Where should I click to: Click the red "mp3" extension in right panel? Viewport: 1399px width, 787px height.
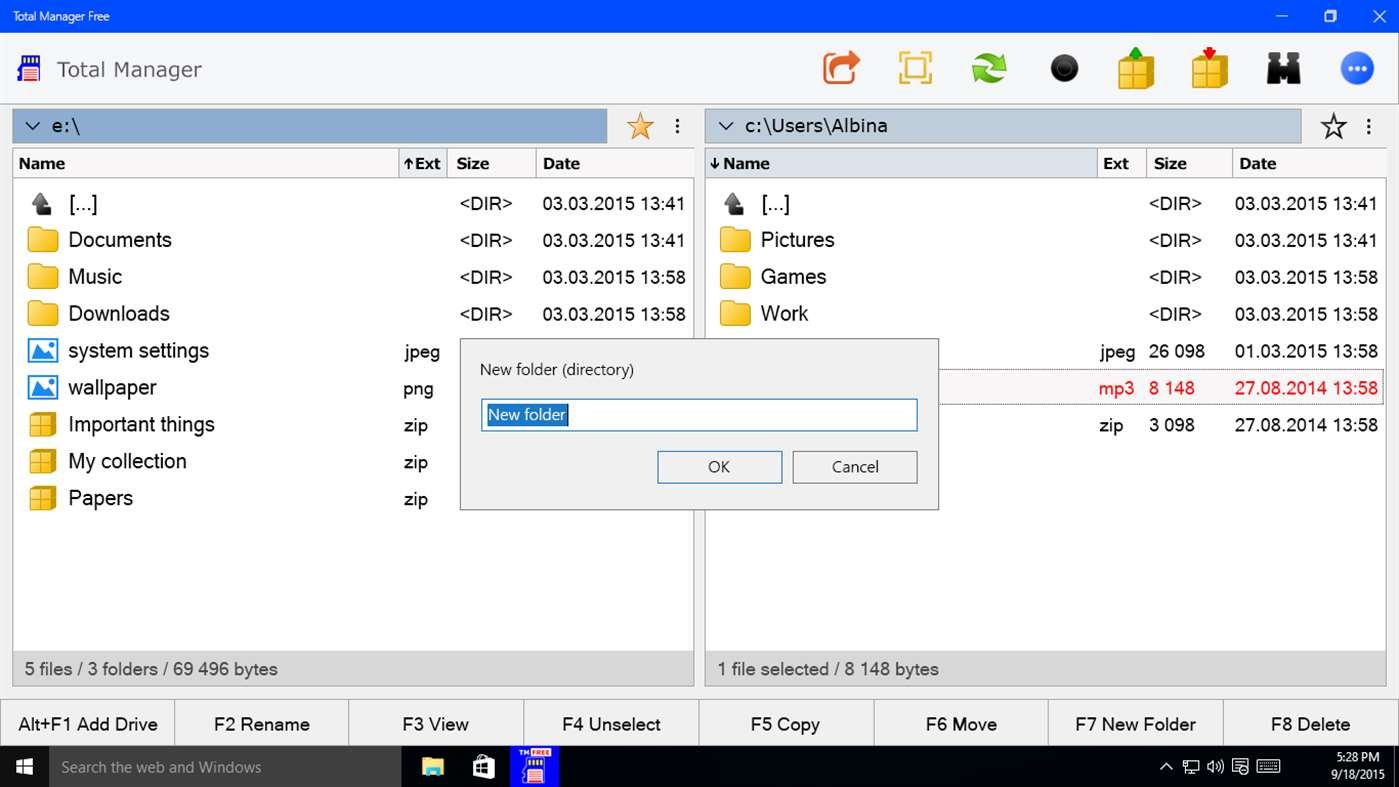pos(1116,389)
